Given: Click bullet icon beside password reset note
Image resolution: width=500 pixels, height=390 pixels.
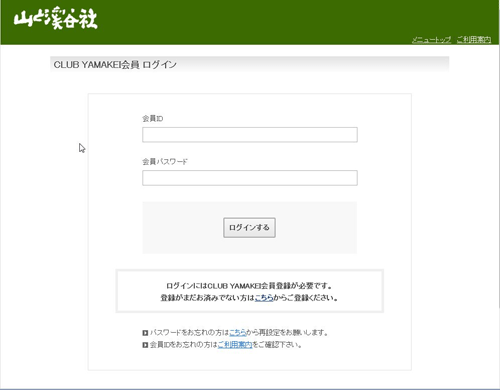Looking at the screenshot, I should point(145,333).
